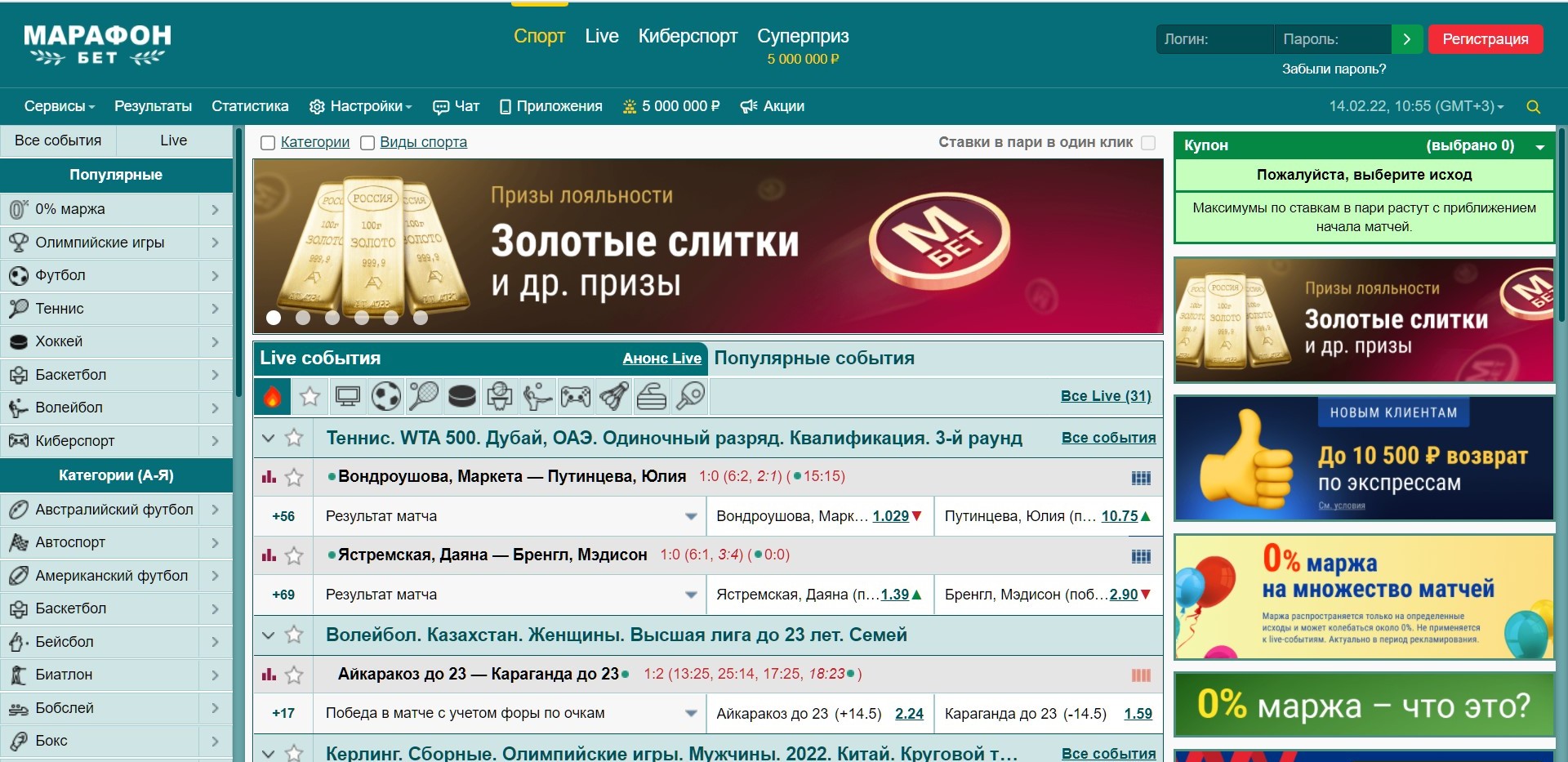Open Все Live (31) link
This screenshot has height=762, width=1568.
[x=1106, y=396]
